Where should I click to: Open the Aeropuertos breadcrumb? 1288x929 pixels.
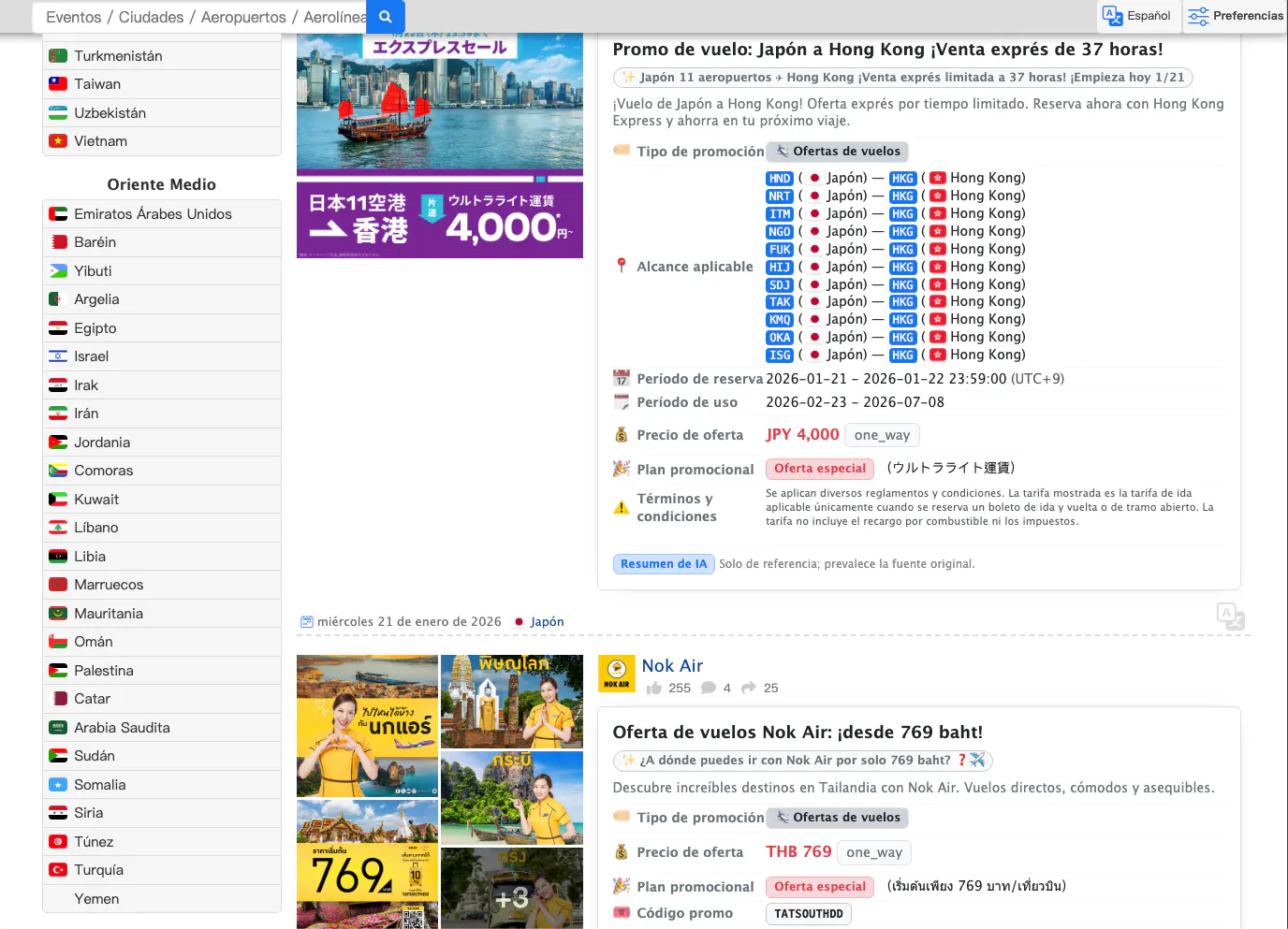(x=243, y=17)
